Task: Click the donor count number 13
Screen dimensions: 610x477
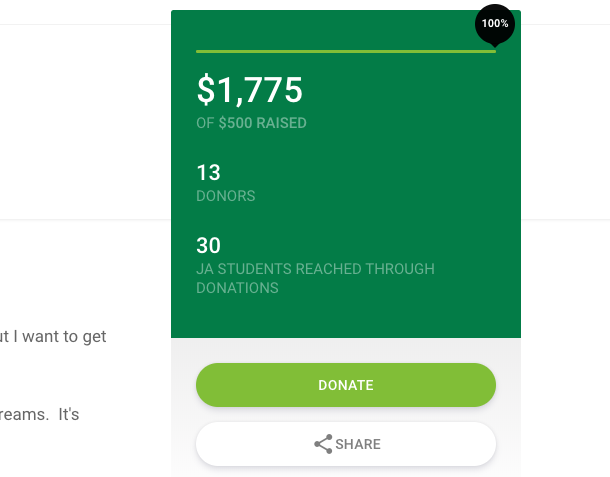Action: (209, 172)
